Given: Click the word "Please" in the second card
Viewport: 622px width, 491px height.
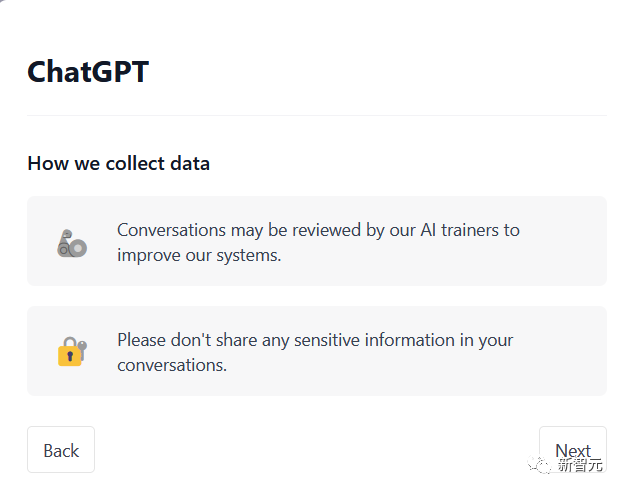Looking at the screenshot, I should click(142, 340).
